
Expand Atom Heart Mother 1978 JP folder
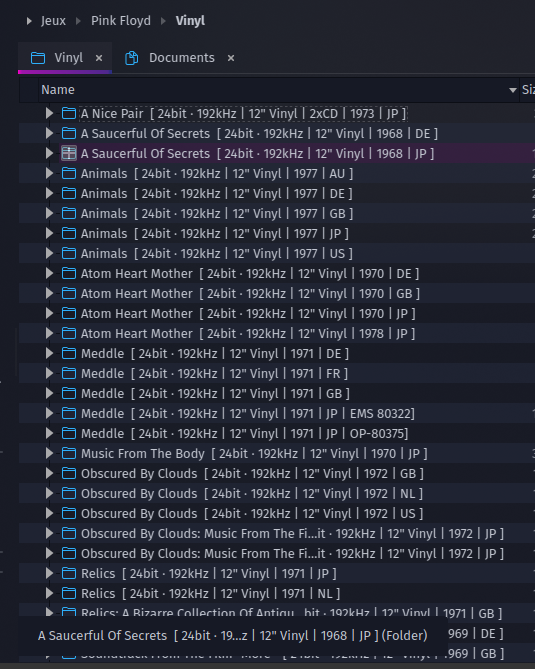point(49,334)
